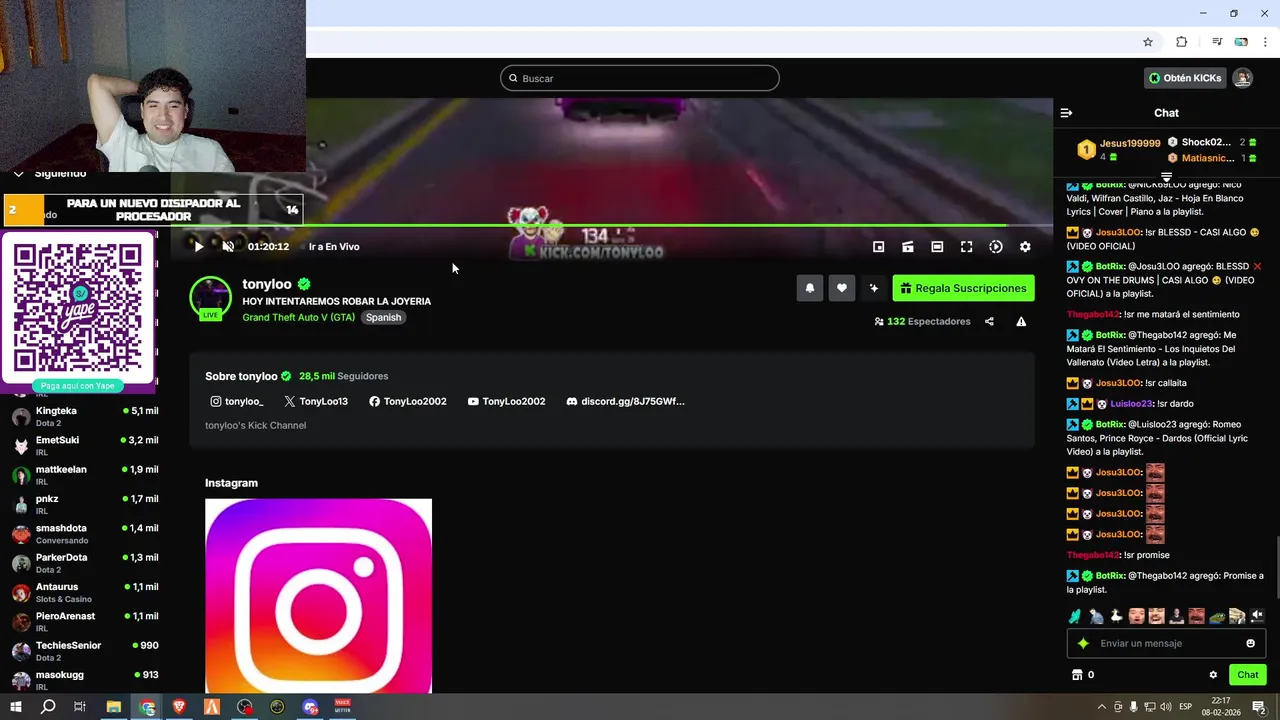Image resolution: width=1280 pixels, height=720 pixels.
Task: Click the Obtén KICKs button
Action: (1185, 78)
